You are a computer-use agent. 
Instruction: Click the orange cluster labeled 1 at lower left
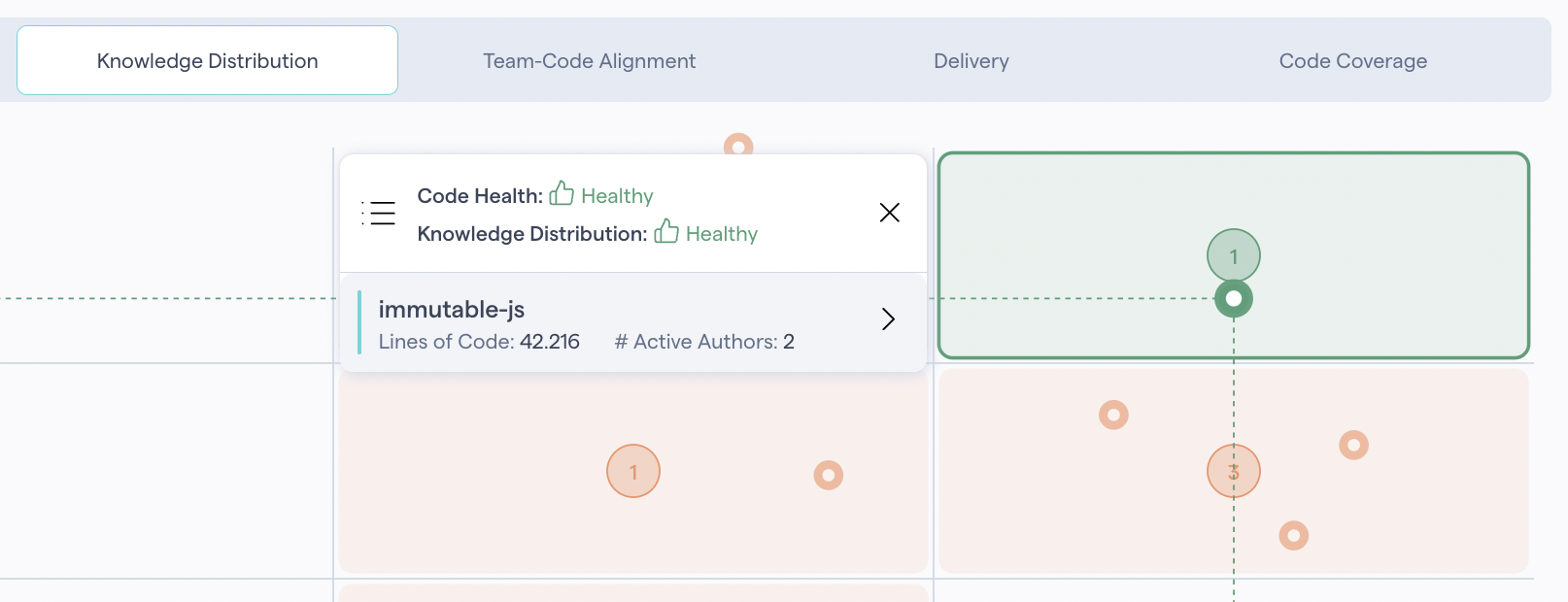[x=633, y=471]
